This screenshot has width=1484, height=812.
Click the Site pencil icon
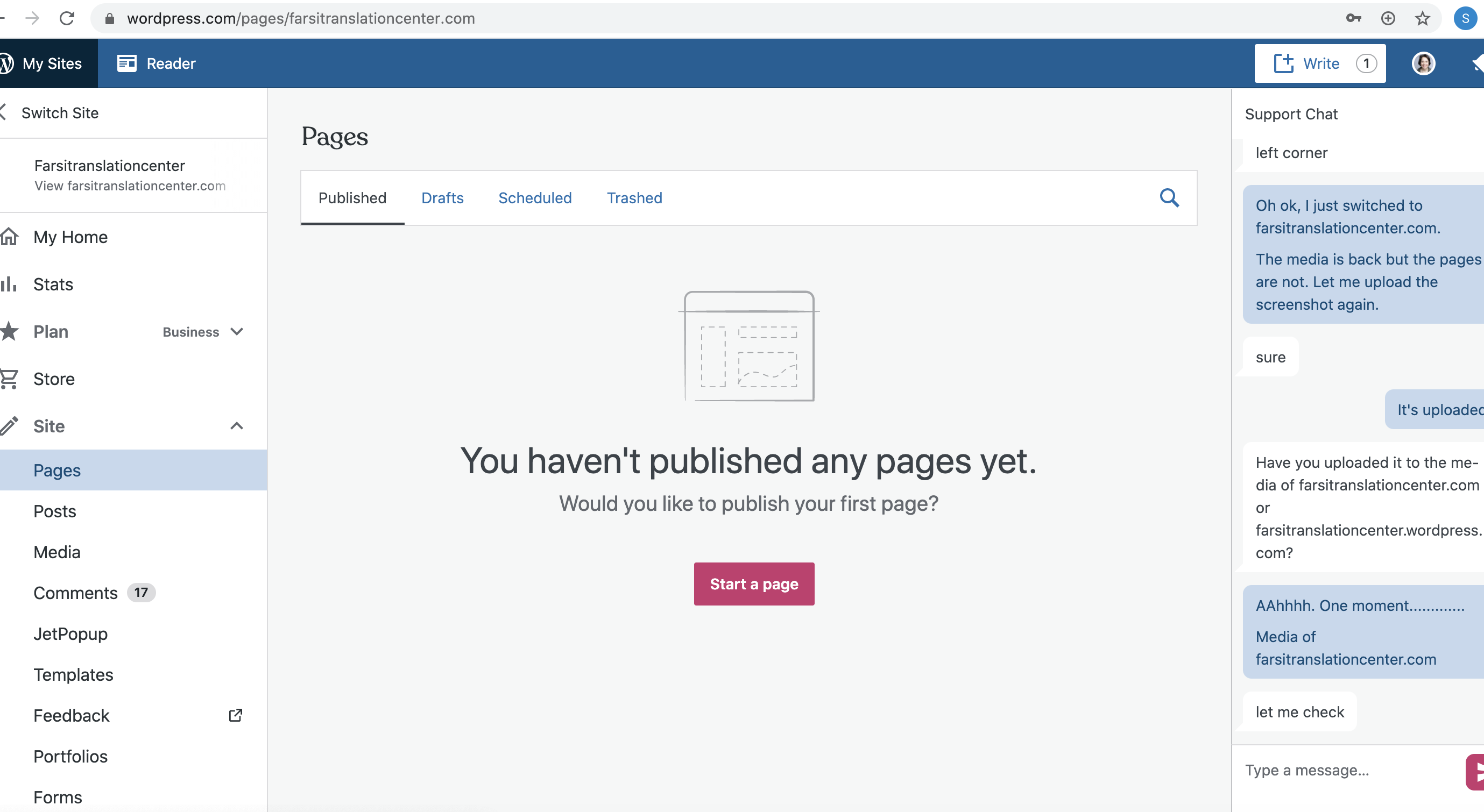click(9, 426)
